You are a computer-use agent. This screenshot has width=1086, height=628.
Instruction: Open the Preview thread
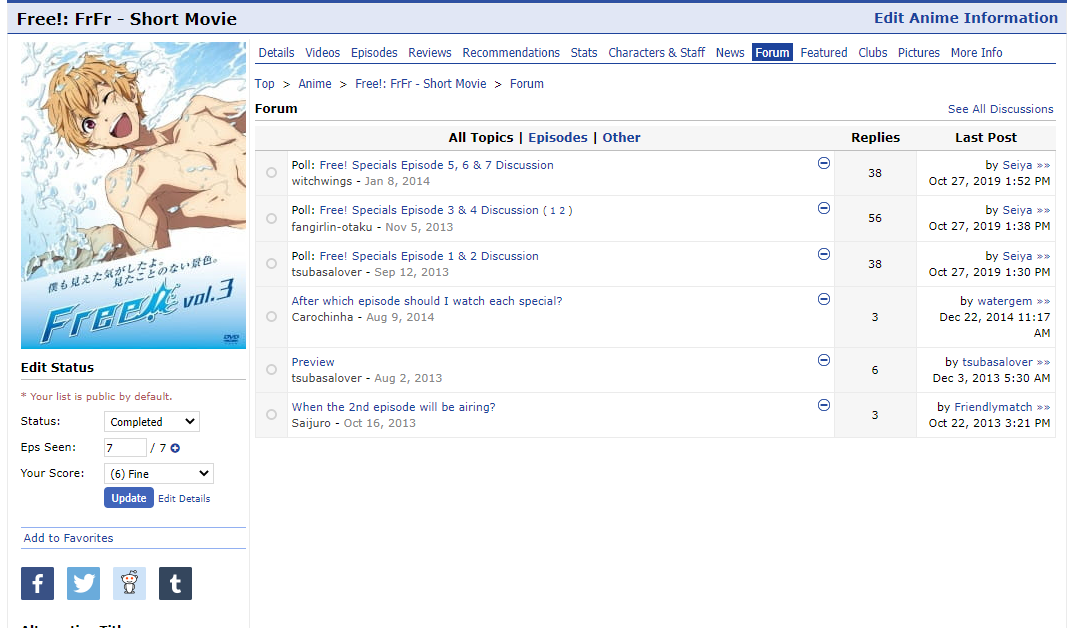pyautogui.click(x=312, y=362)
